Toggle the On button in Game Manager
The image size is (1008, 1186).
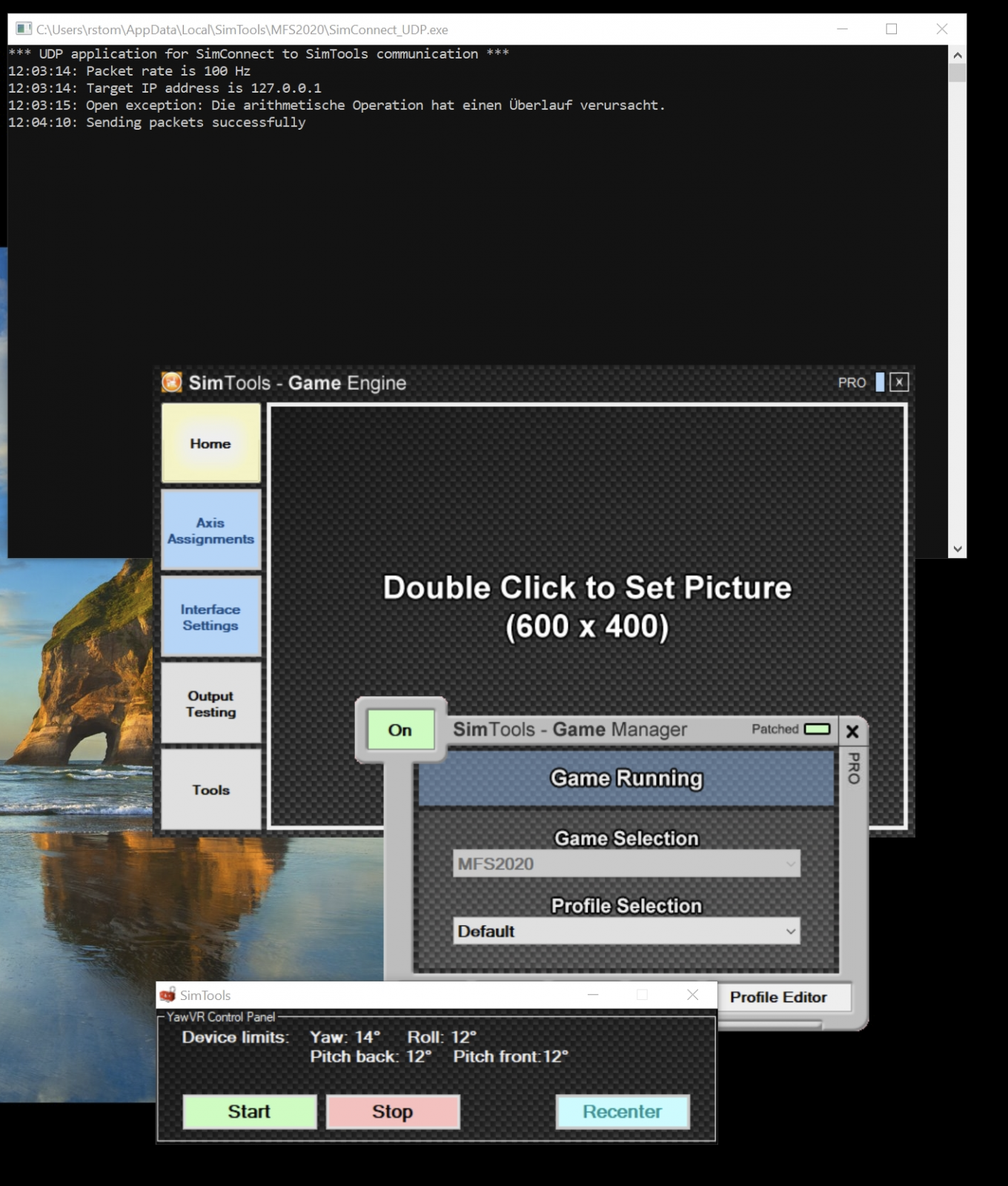pyautogui.click(x=400, y=730)
